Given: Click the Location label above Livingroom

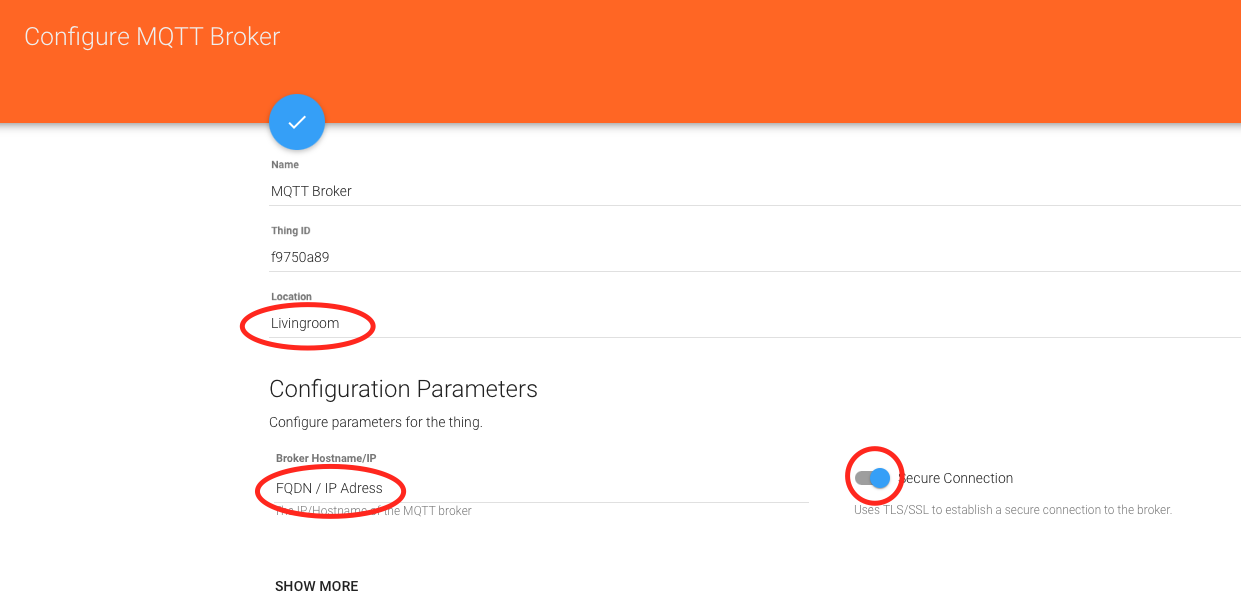Looking at the screenshot, I should coord(291,296).
